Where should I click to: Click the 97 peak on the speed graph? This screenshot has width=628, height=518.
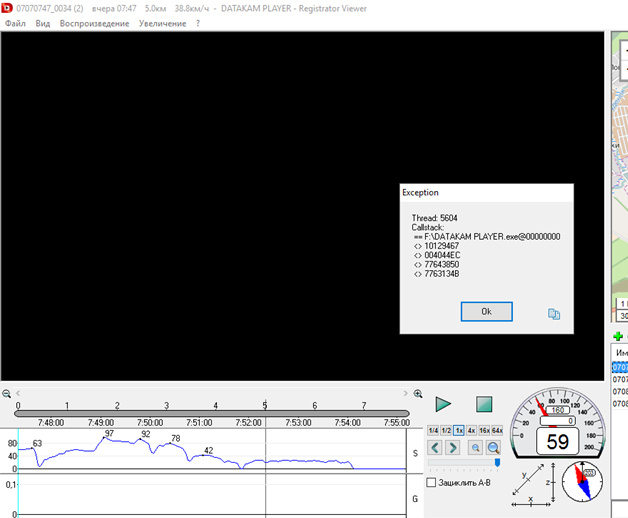(x=108, y=434)
